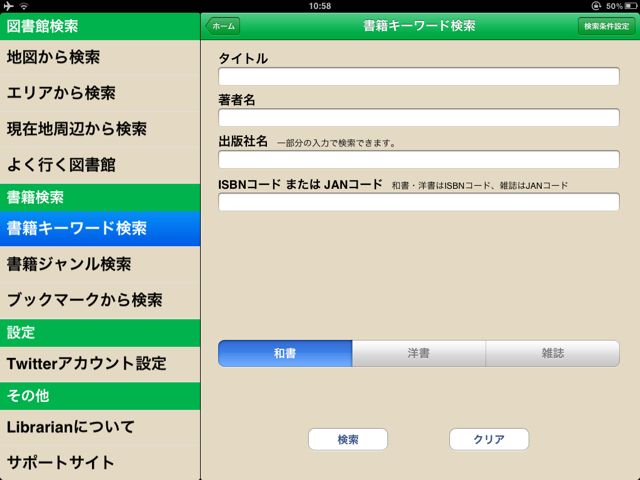Select the 和書 segment

click(285, 353)
